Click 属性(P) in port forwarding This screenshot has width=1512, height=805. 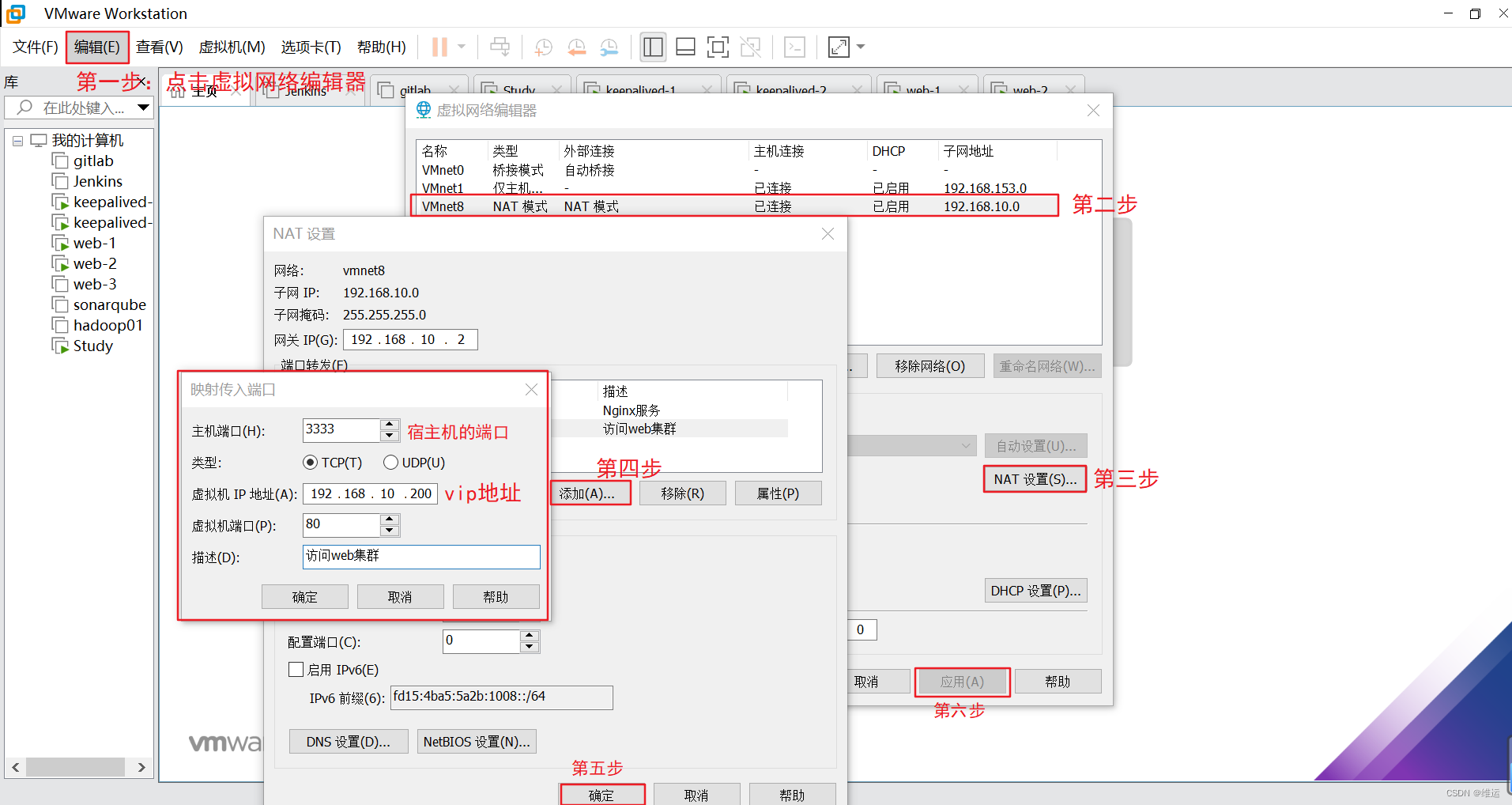(779, 493)
